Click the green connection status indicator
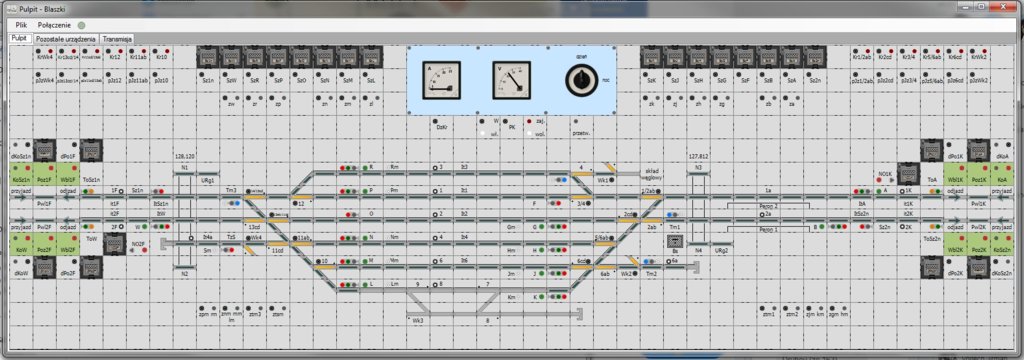The height and width of the screenshot is (360, 1024). click(82, 25)
